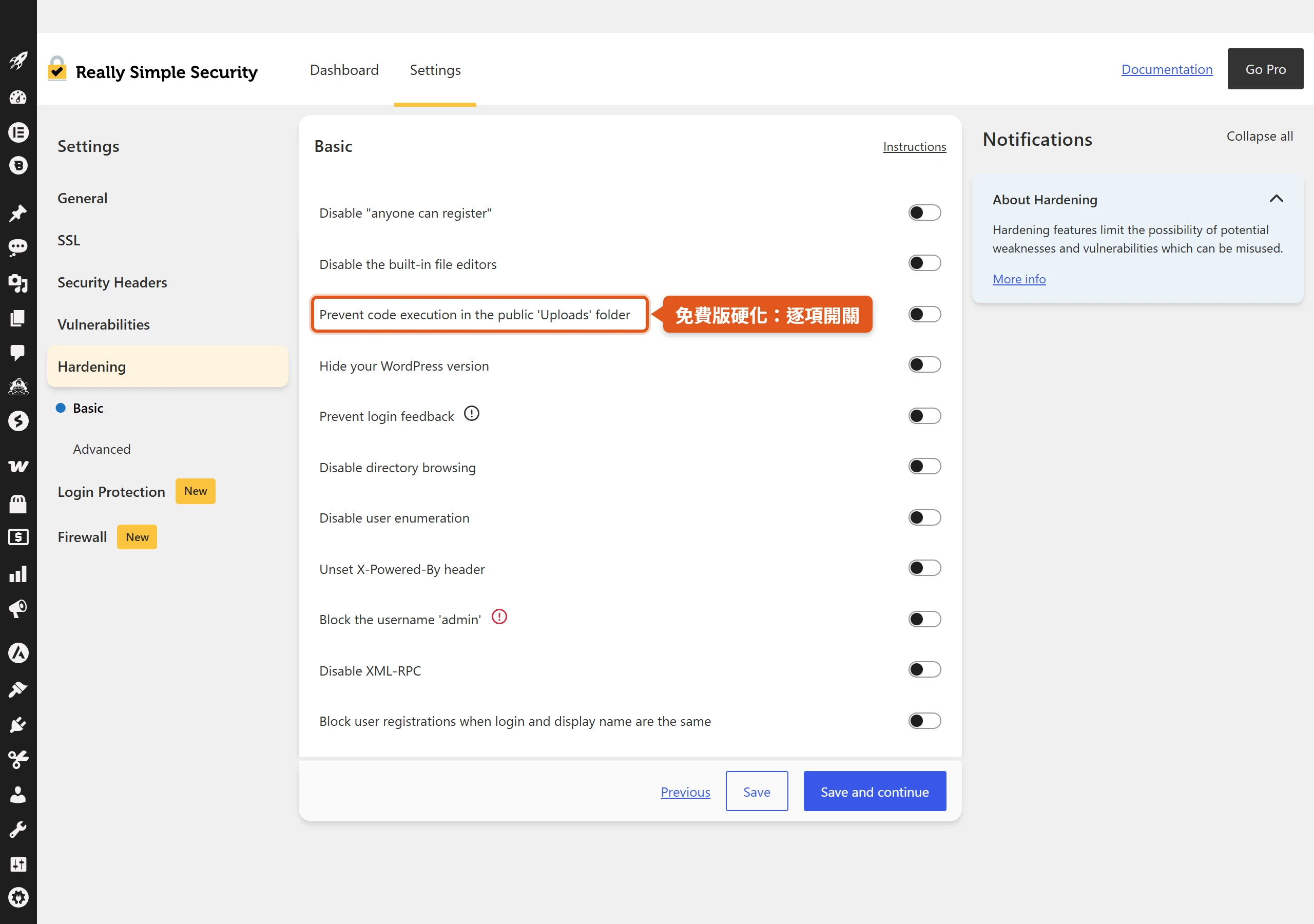Click the scissors icon in sidebar
Viewport: 1314px width, 924px height.
pyautogui.click(x=18, y=759)
